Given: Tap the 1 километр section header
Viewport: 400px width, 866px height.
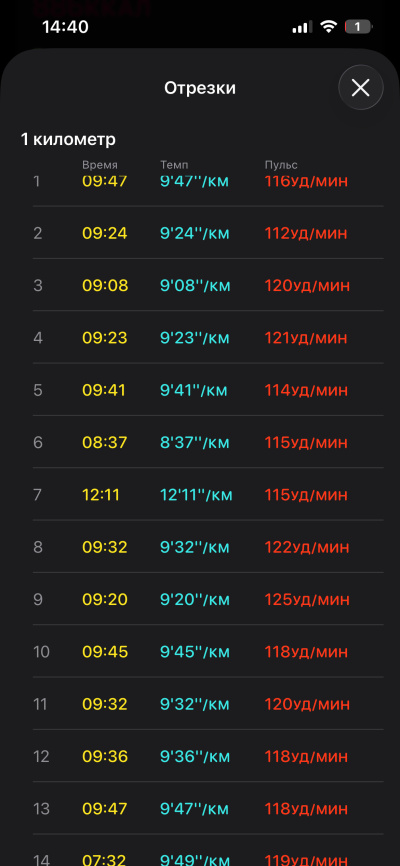Looking at the screenshot, I should (69, 140).
